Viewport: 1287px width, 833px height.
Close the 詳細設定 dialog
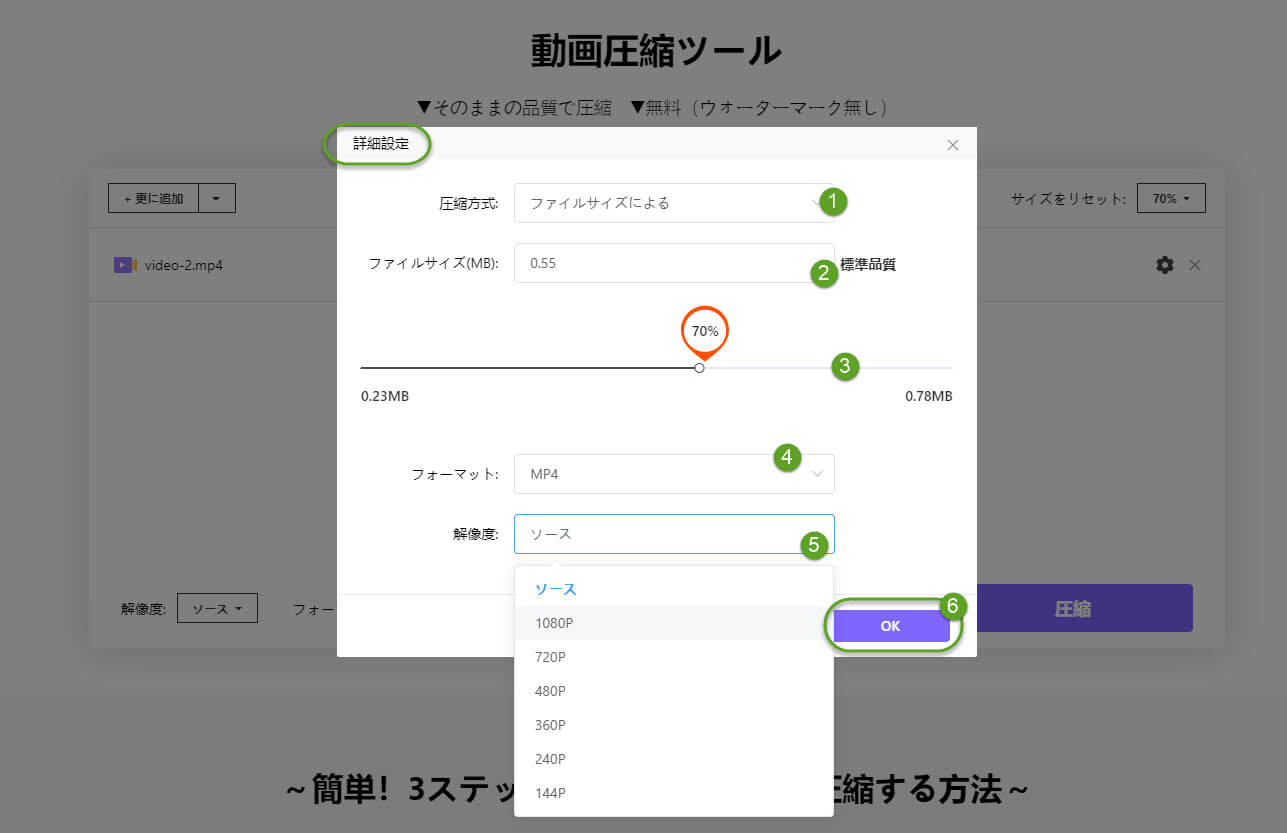(x=952, y=145)
